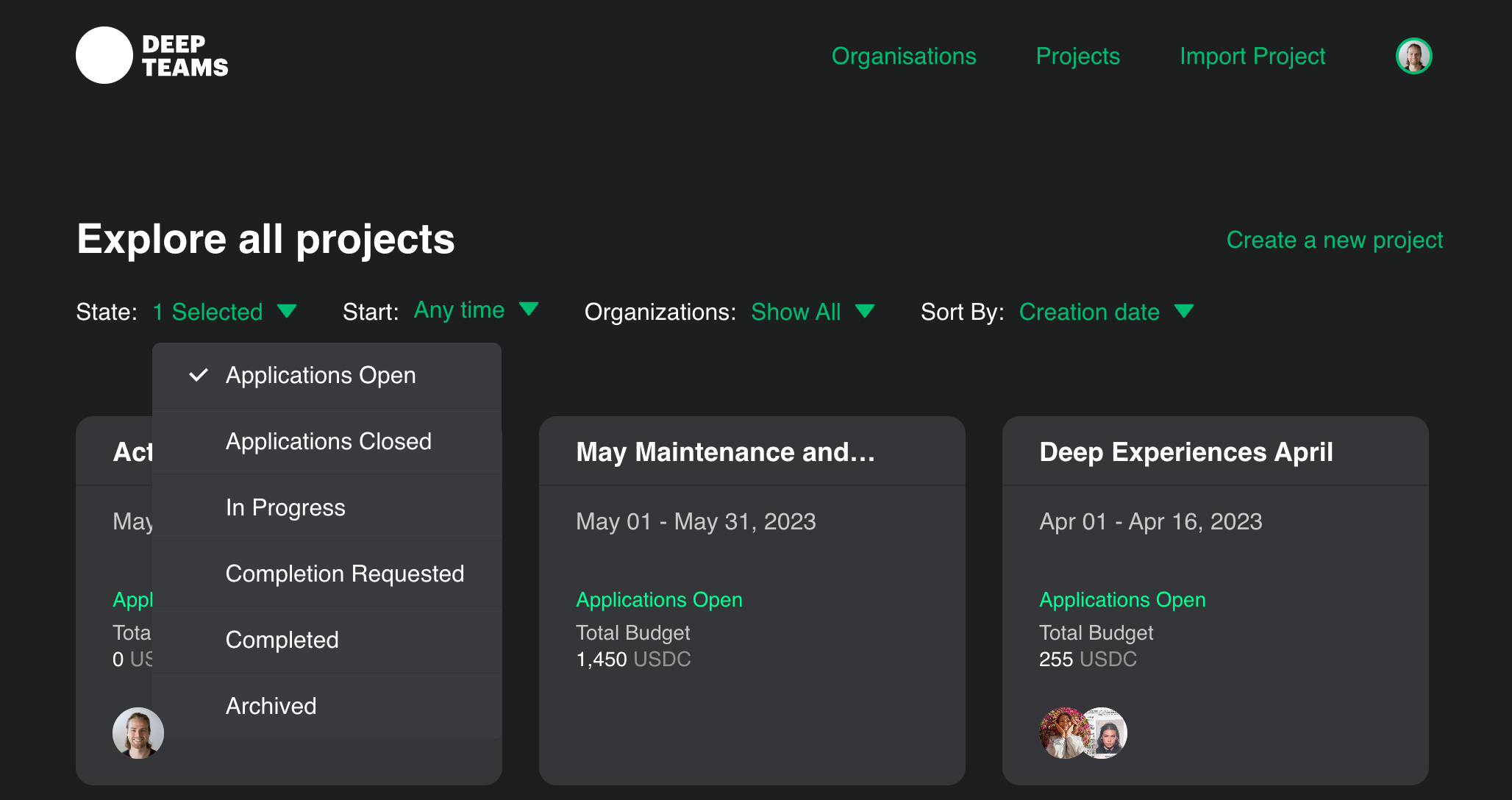Expand the Start Any time dropdown
This screenshot has width=1512, height=800.
[x=476, y=310]
